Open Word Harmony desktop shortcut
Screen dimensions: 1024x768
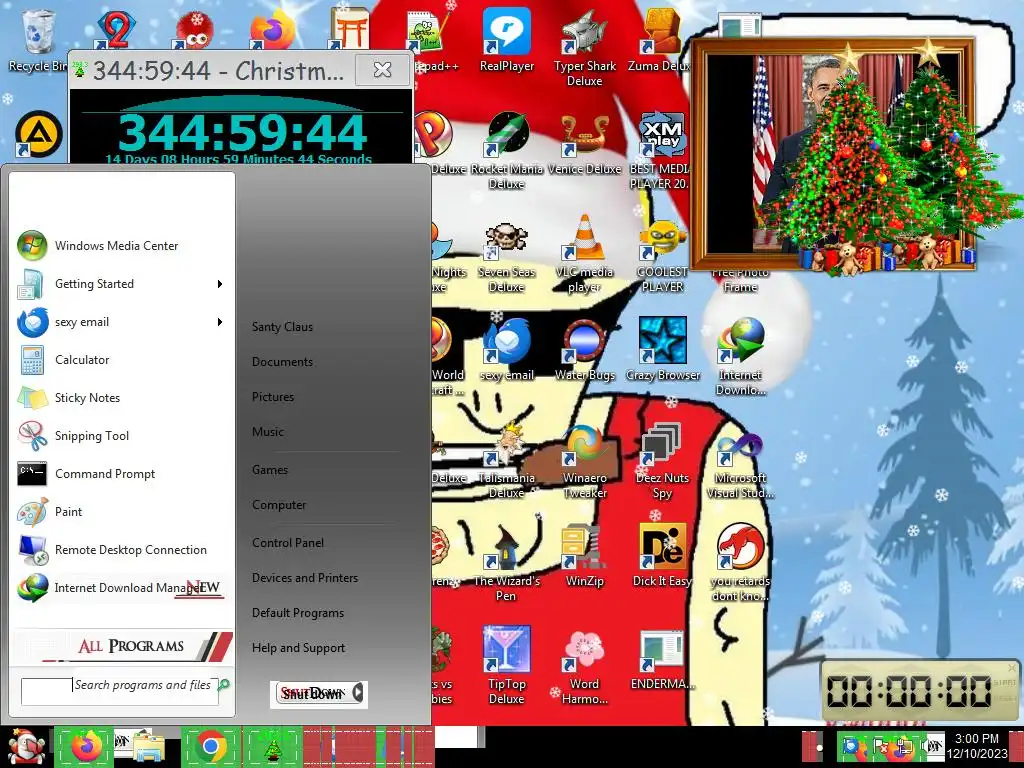point(584,666)
